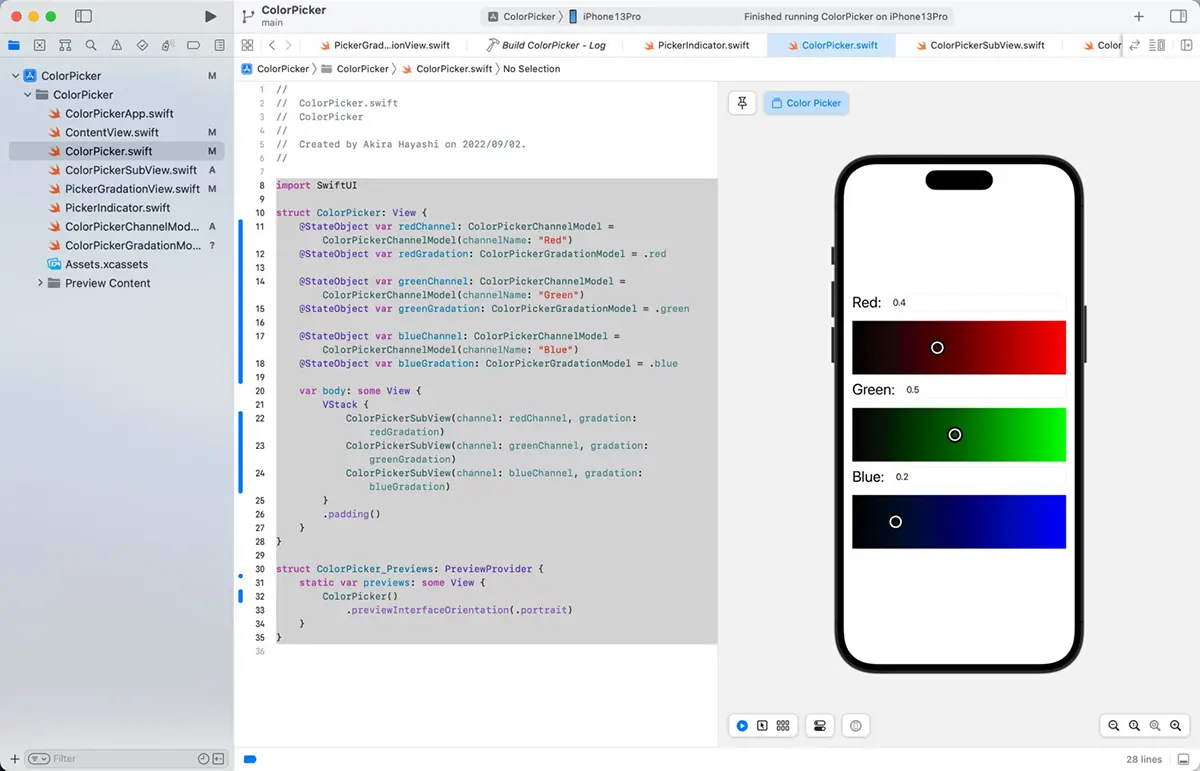Click the Run (play) button in toolbar
The height and width of the screenshot is (771, 1200).
coord(210,16)
